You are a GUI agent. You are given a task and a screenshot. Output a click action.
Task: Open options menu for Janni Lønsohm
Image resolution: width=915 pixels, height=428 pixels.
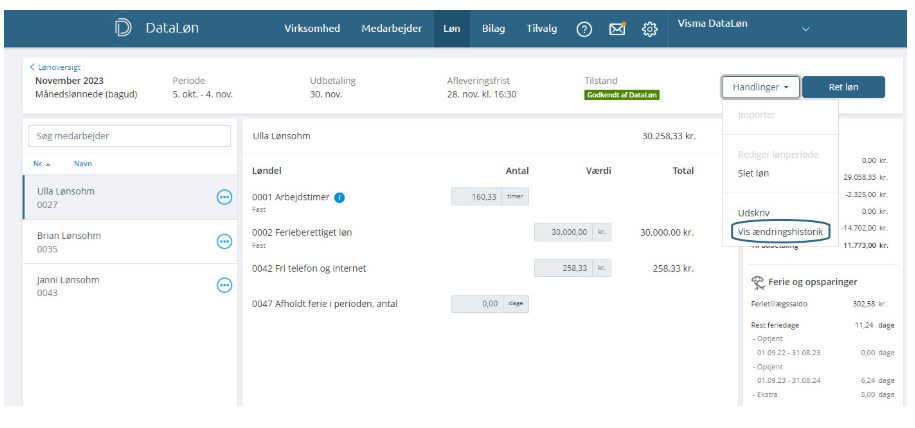pyautogui.click(x=224, y=285)
